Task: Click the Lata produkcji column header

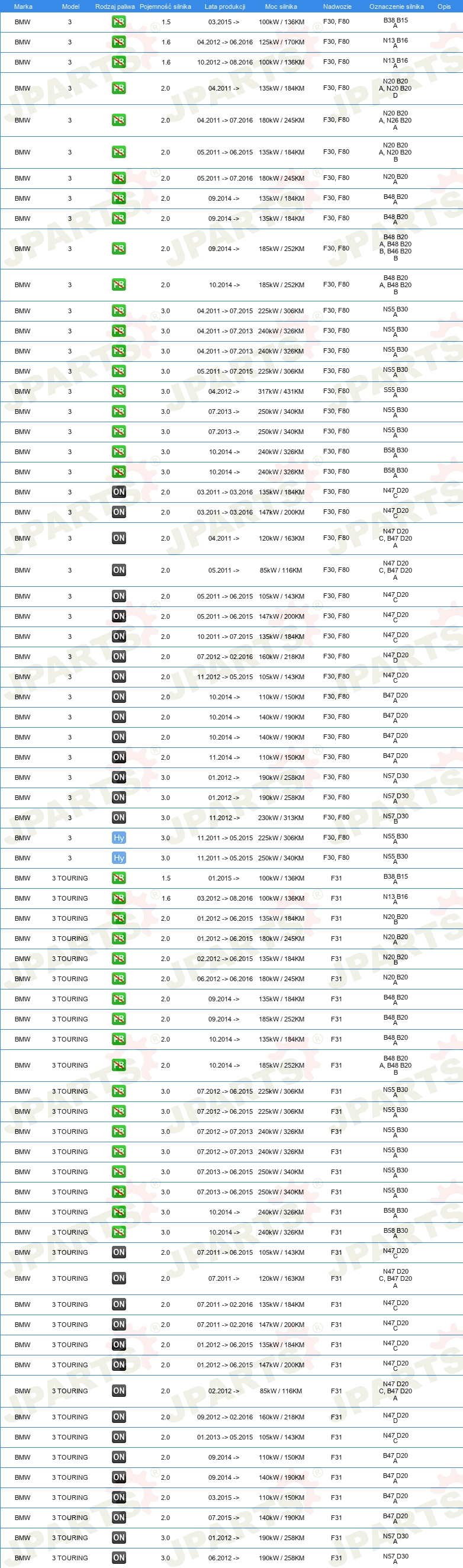Action: [x=225, y=7]
